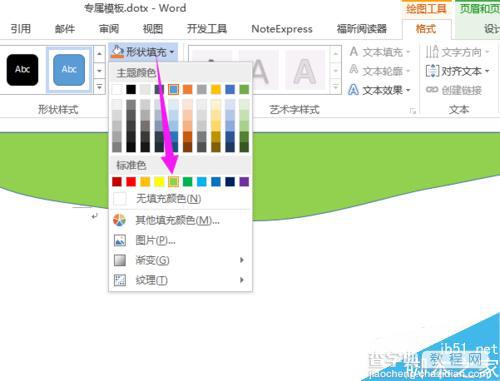Open the 审阅 ribbon tab

click(109, 29)
